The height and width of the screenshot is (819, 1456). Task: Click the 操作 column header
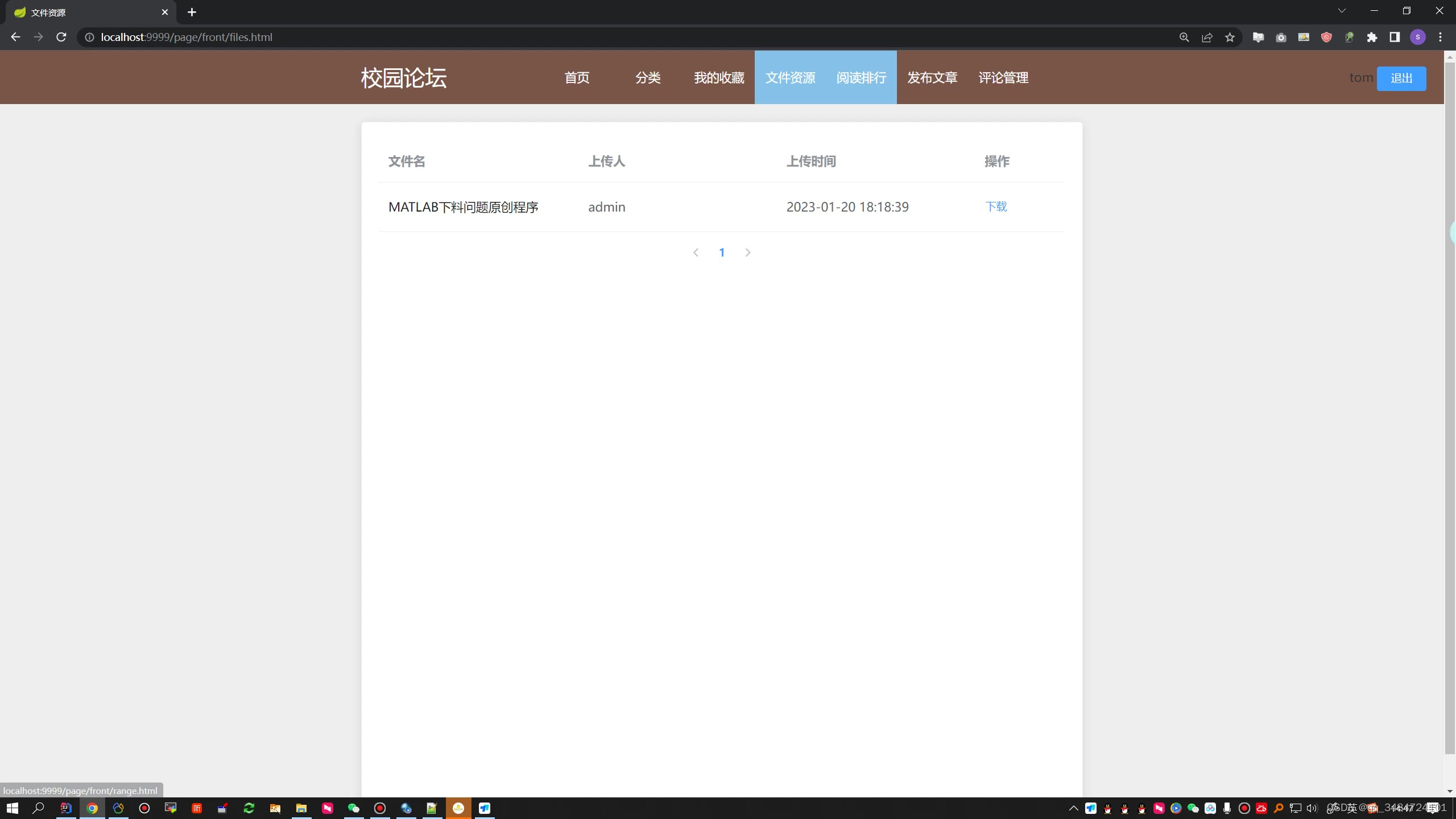coord(997,162)
